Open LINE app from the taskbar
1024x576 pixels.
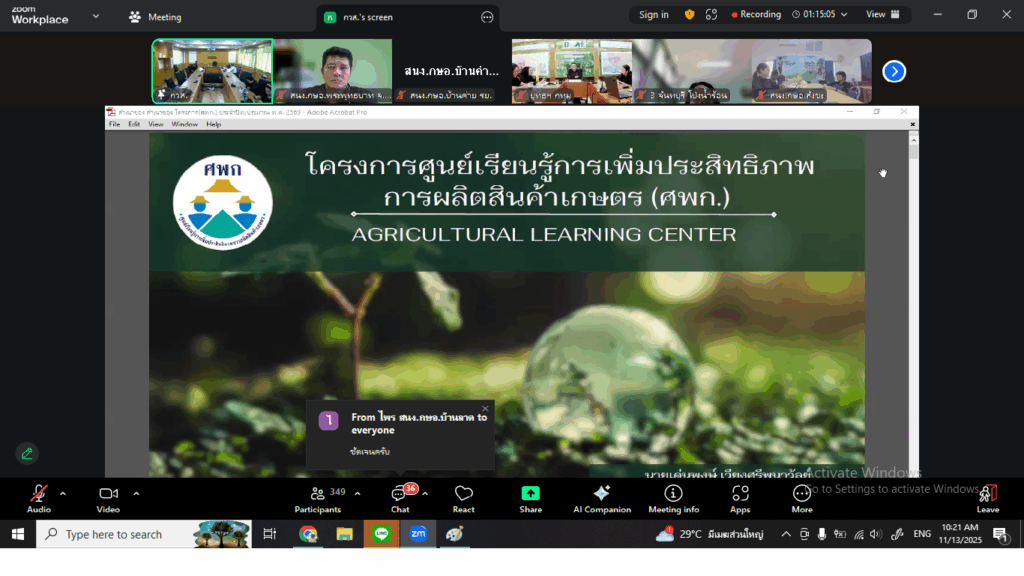[380, 535]
